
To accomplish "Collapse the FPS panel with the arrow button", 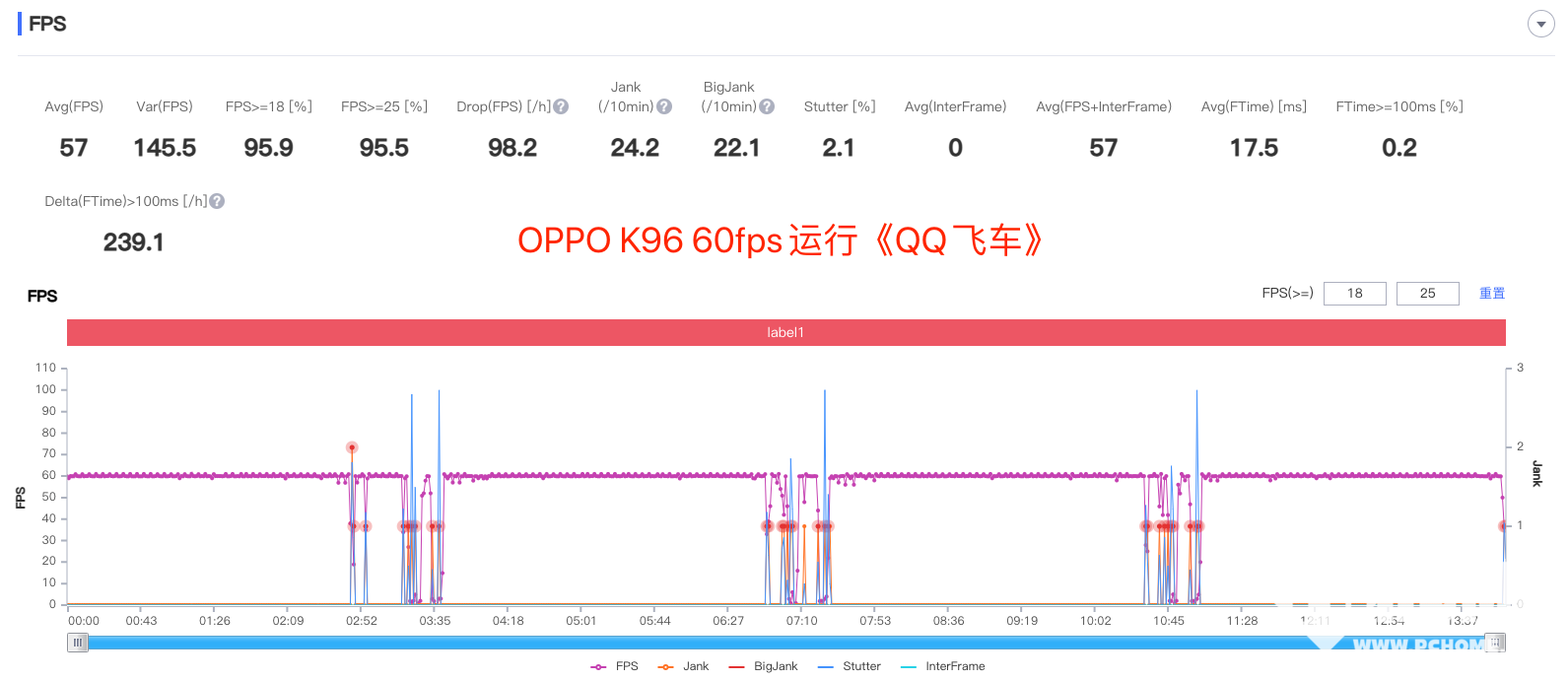I will pyautogui.click(x=1540, y=24).
